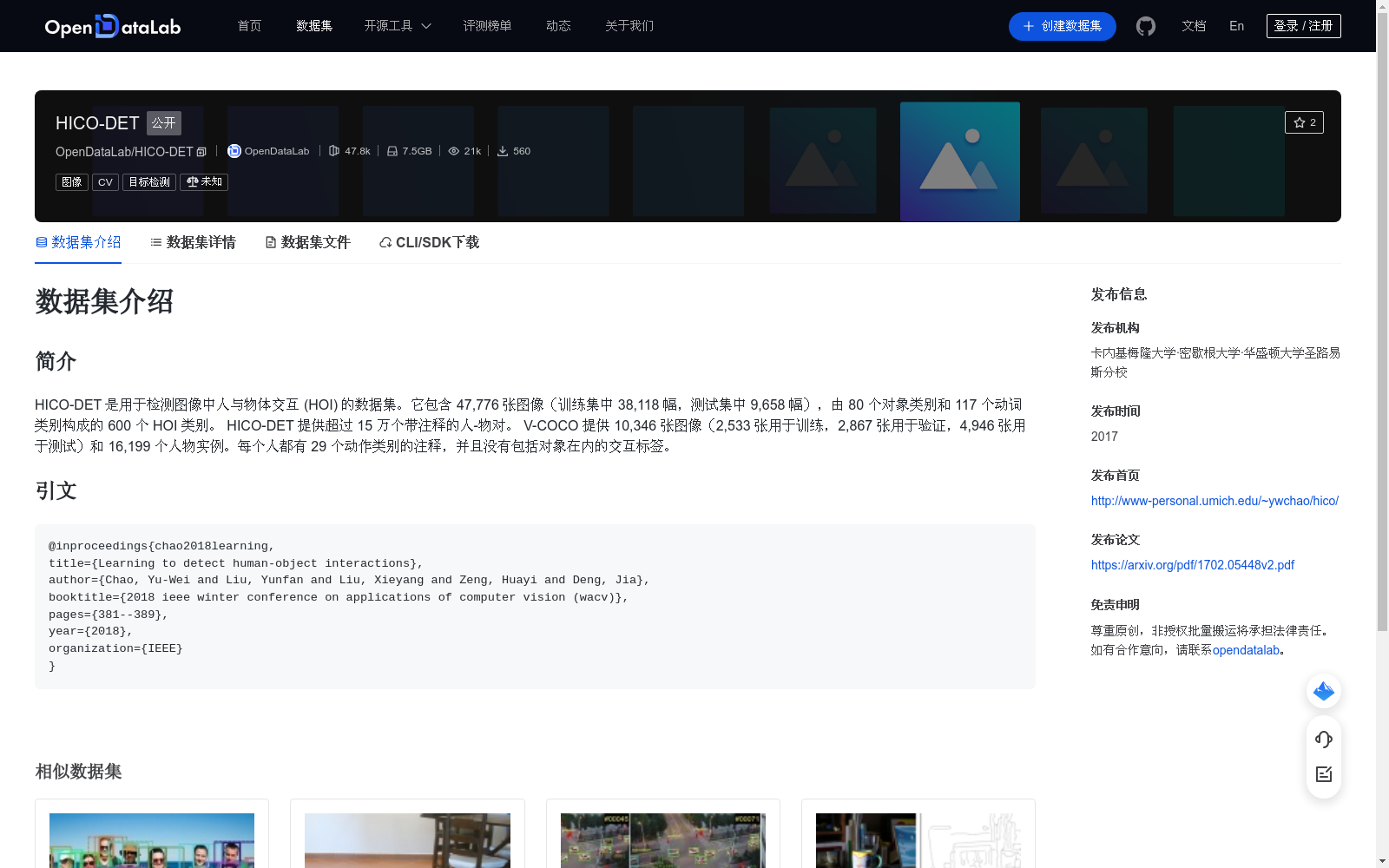Switch the language using the En control
Image resolution: width=1389 pixels, height=868 pixels.
[1235, 26]
